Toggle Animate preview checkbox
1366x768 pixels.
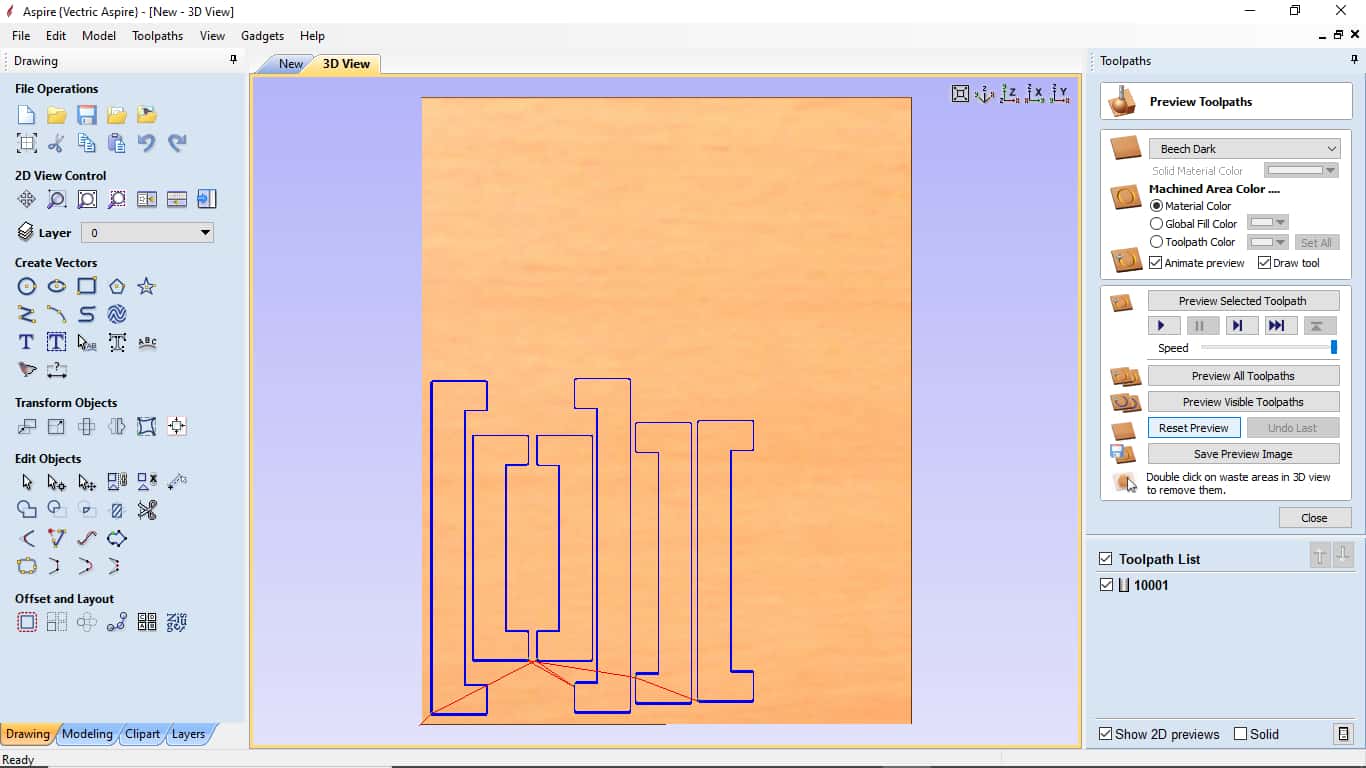click(x=1156, y=263)
